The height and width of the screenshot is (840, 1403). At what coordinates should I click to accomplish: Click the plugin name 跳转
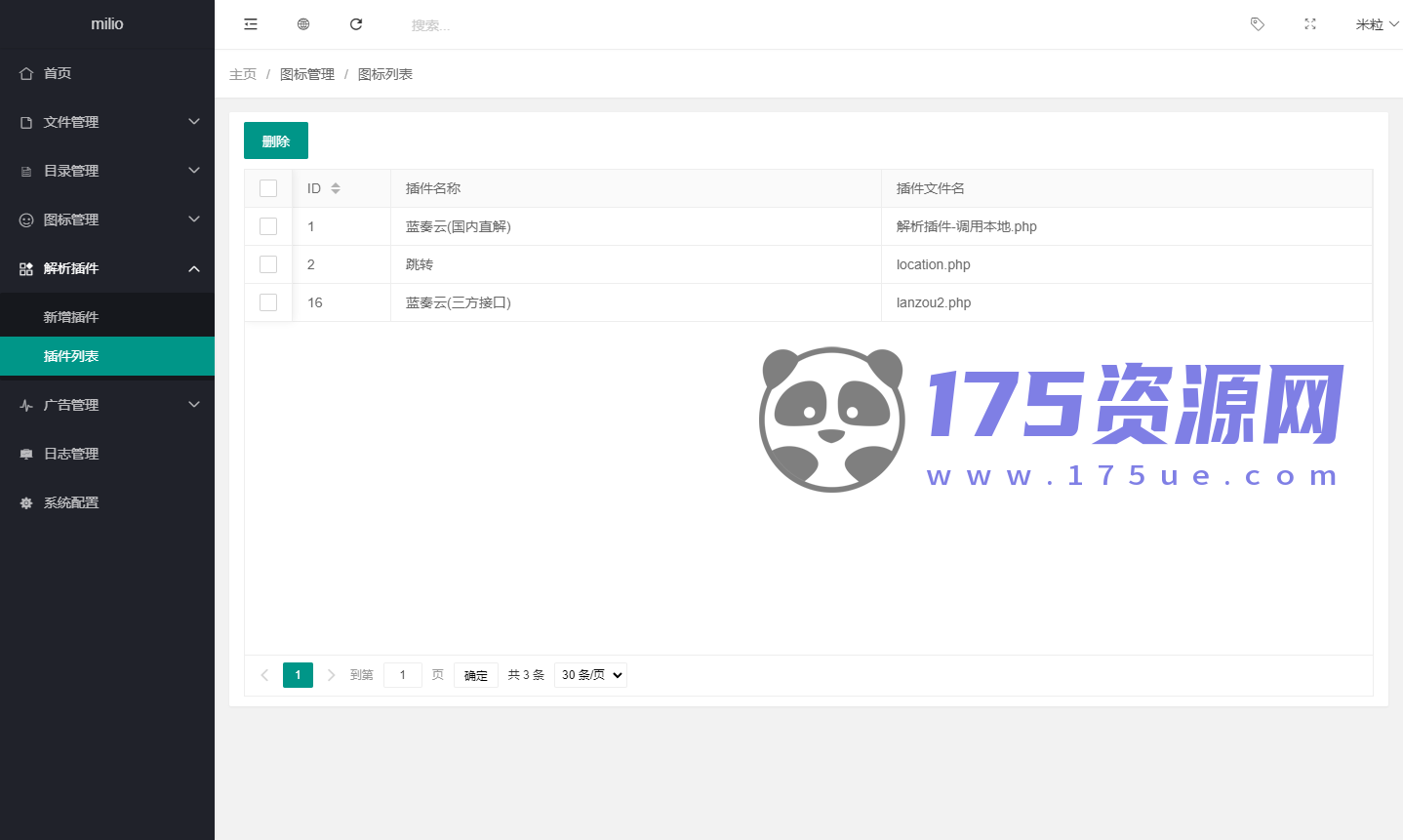(x=420, y=264)
